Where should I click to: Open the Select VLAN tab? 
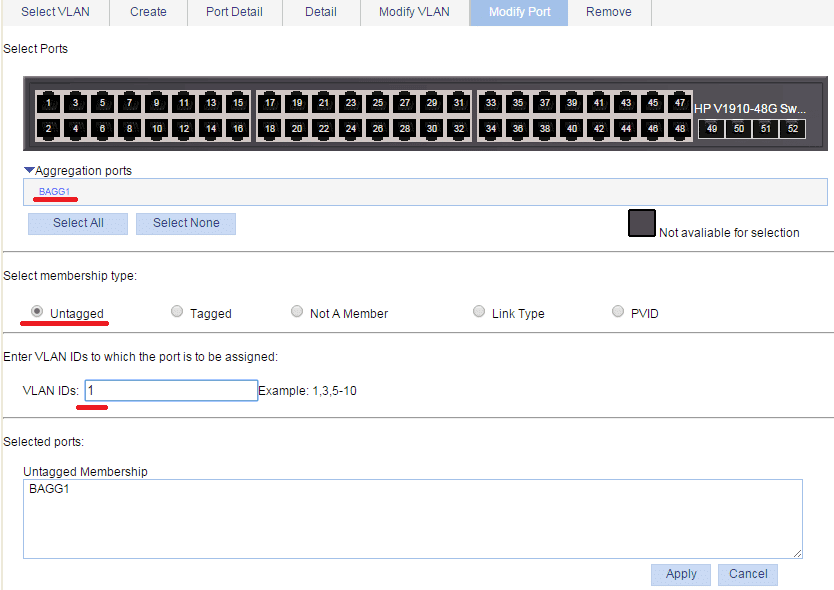click(x=55, y=12)
